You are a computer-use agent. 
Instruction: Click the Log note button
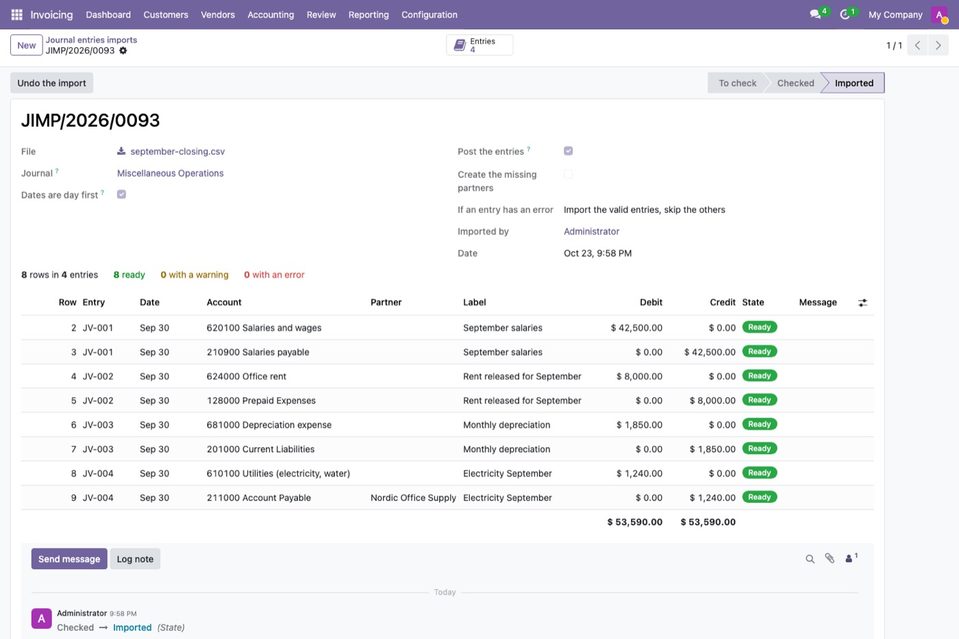click(135, 559)
